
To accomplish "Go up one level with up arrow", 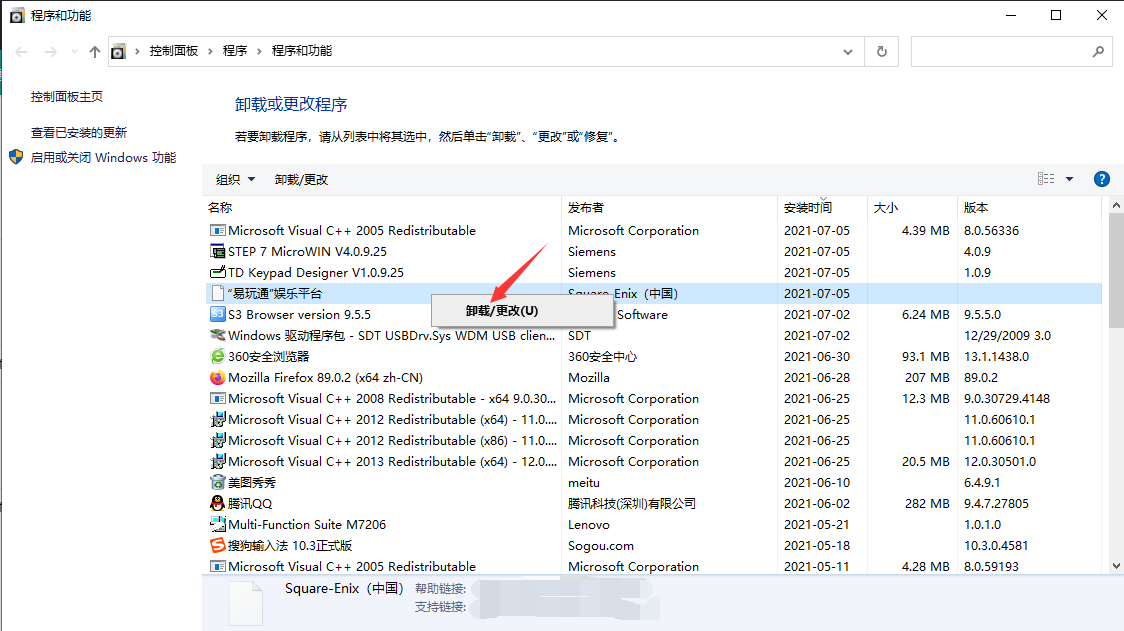I will pyautogui.click(x=95, y=52).
